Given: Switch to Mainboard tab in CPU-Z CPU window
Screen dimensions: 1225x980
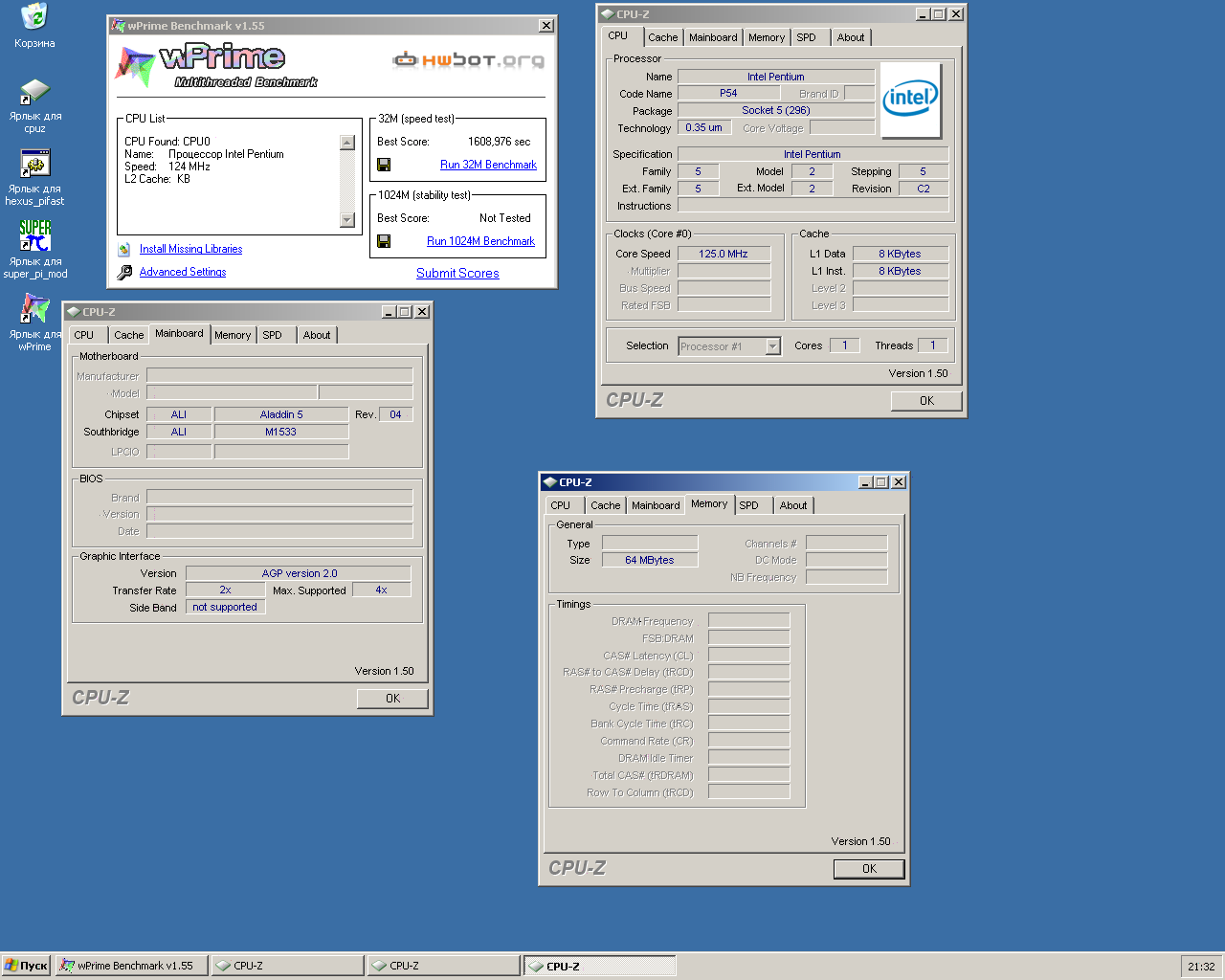Looking at the screenshot, I should click(713, 37).
